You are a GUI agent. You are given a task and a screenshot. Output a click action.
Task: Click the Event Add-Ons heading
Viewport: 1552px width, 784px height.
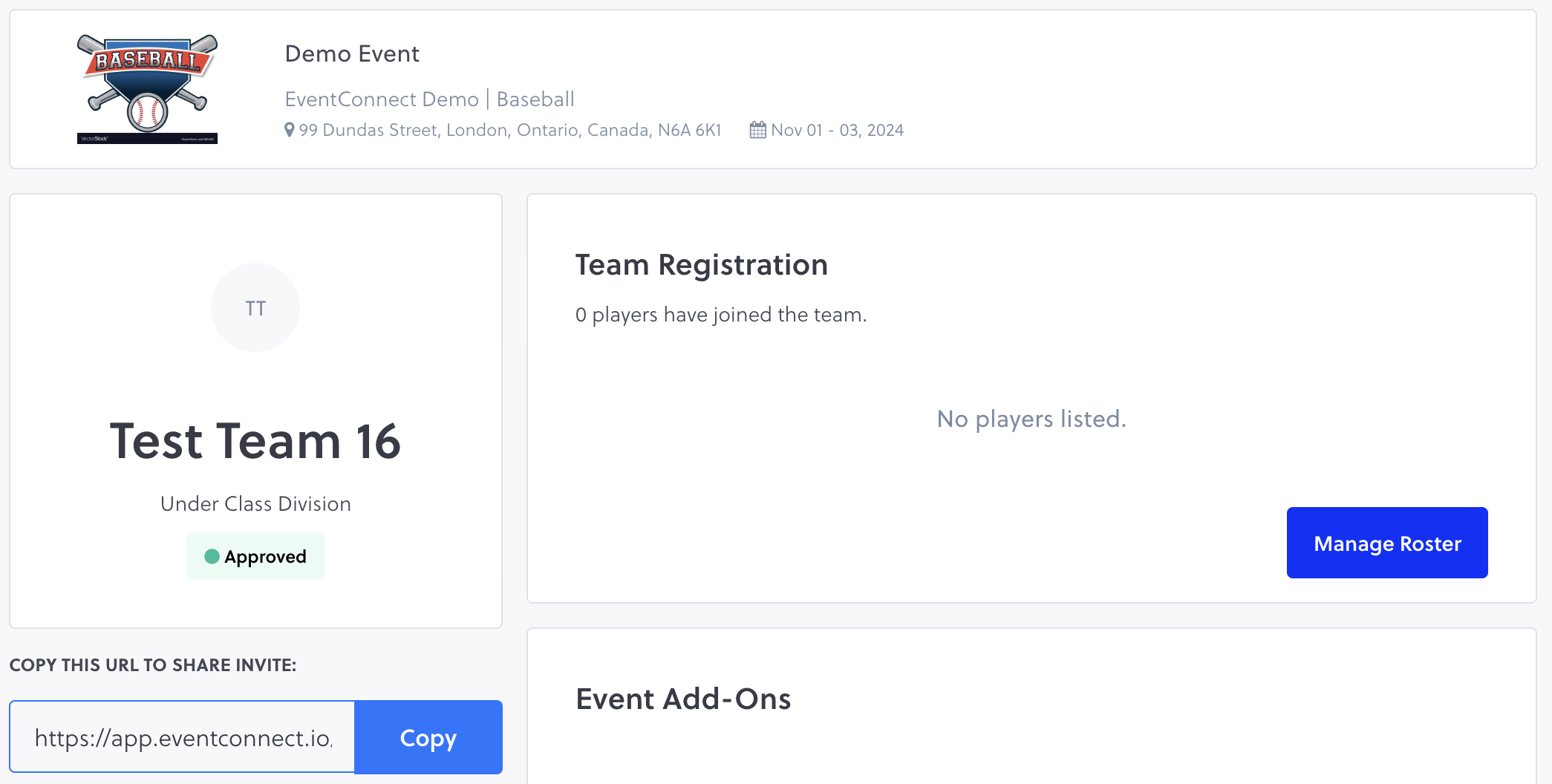tap(683, 699)
